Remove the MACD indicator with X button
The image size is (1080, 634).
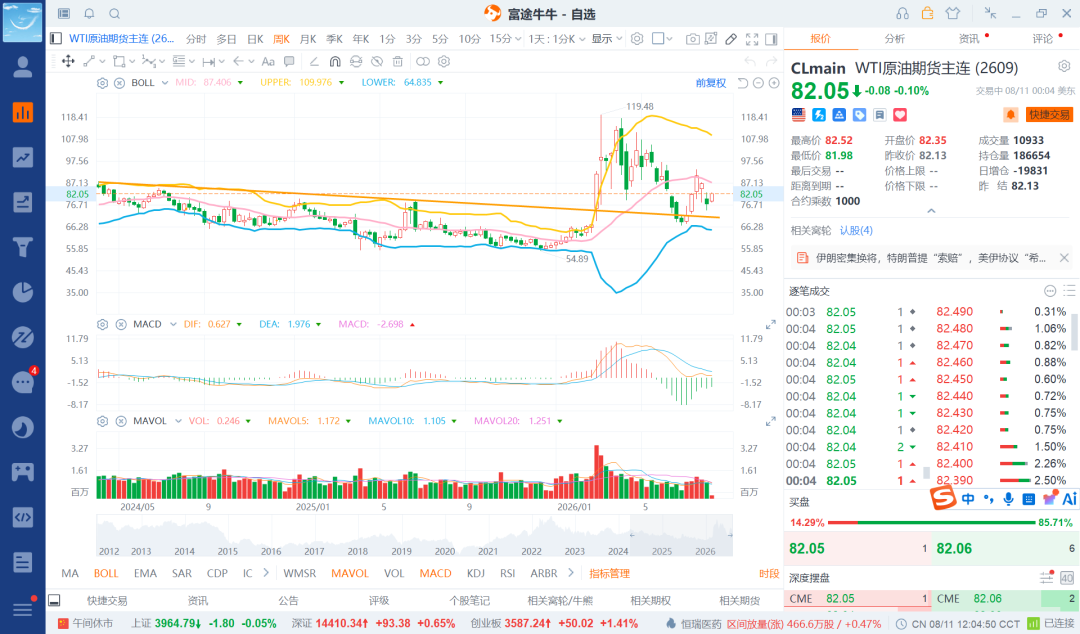click(121, 324)
